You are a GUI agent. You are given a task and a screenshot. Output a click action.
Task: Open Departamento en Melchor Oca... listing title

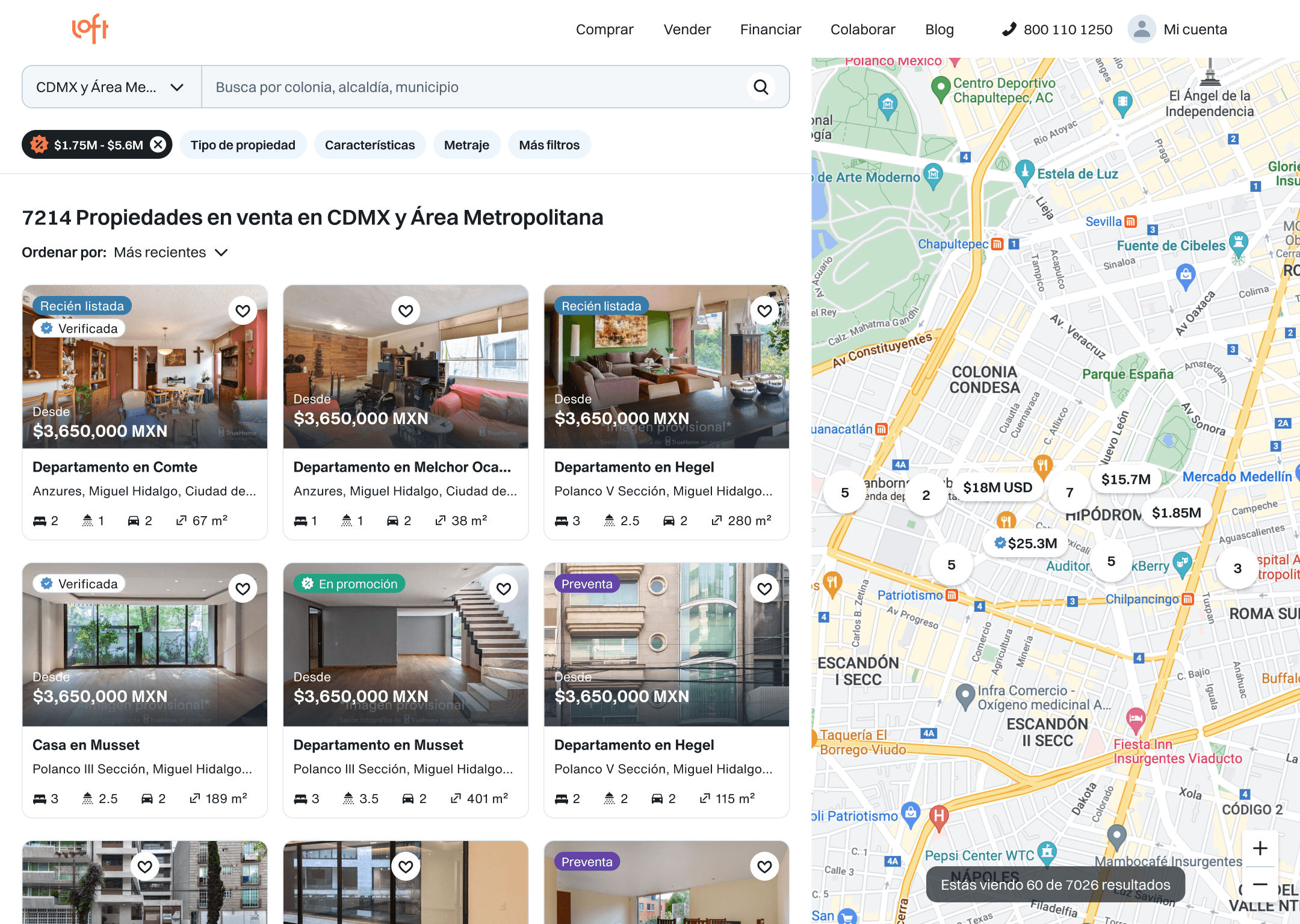click(402, 467)
